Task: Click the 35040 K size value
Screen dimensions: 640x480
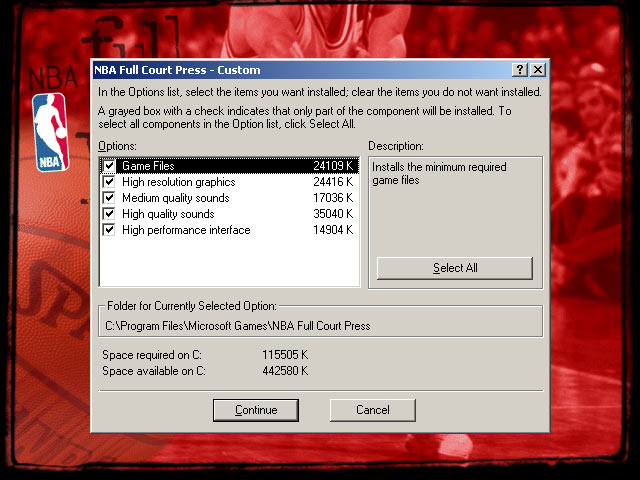Action: 333,213
